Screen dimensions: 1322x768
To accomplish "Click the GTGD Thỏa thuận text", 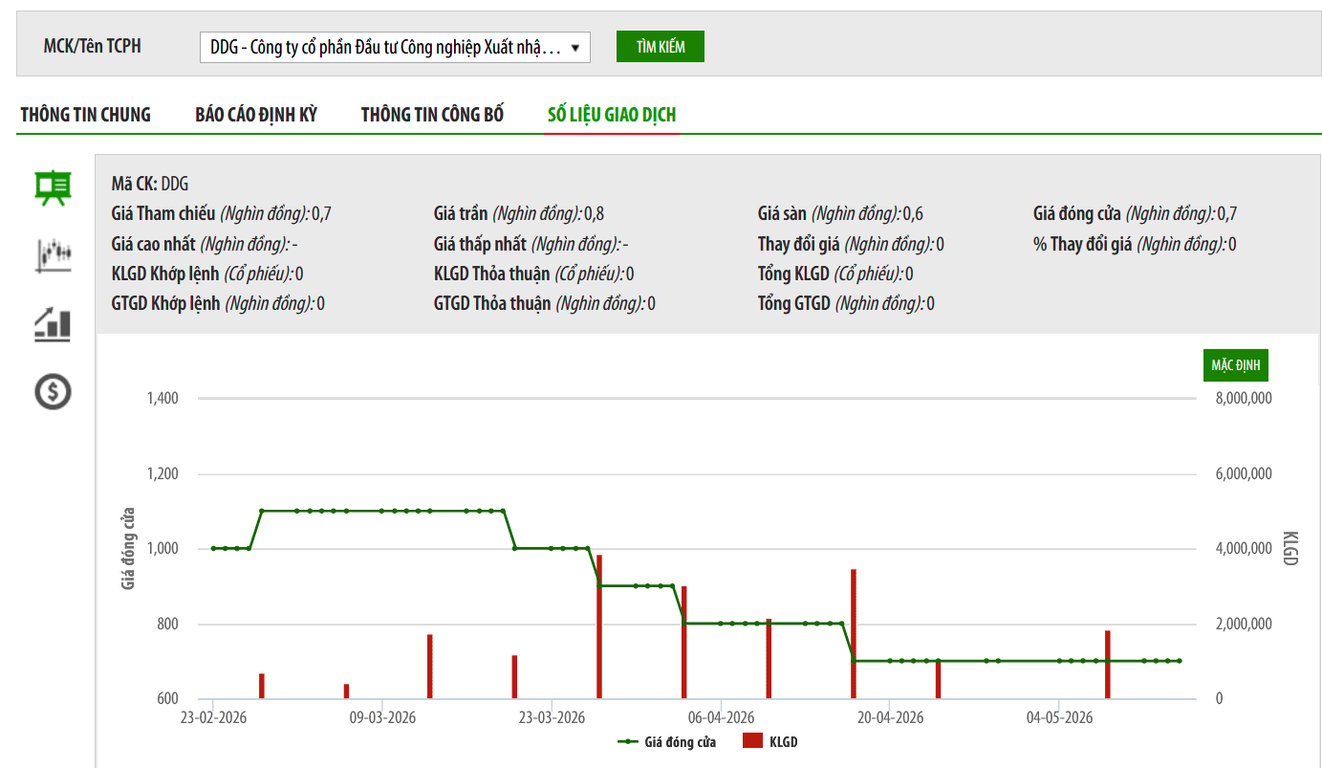I will 545,304.
